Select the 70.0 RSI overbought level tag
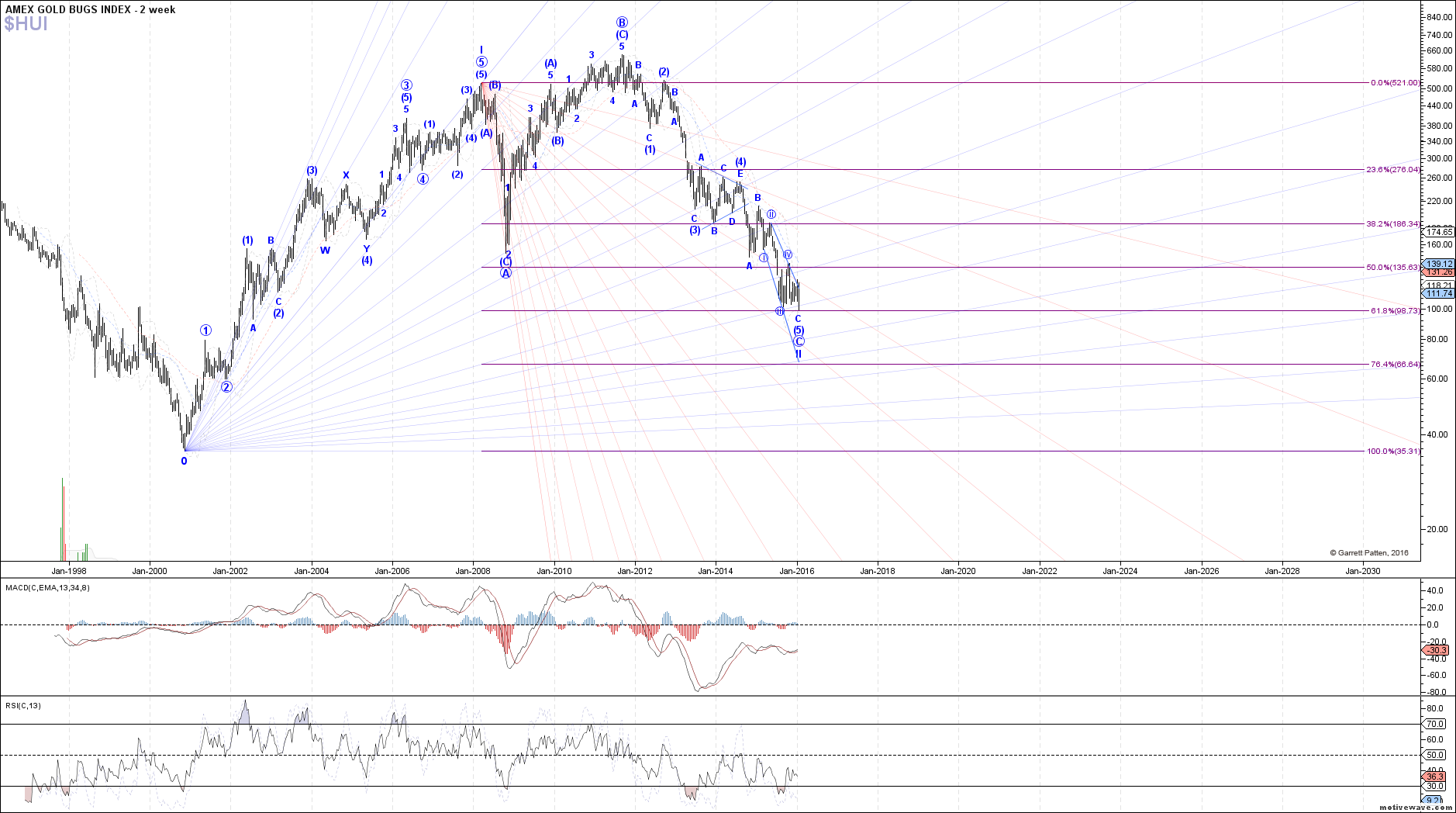The width and height of the screenshot is (1456, 813). (1436, 724)
